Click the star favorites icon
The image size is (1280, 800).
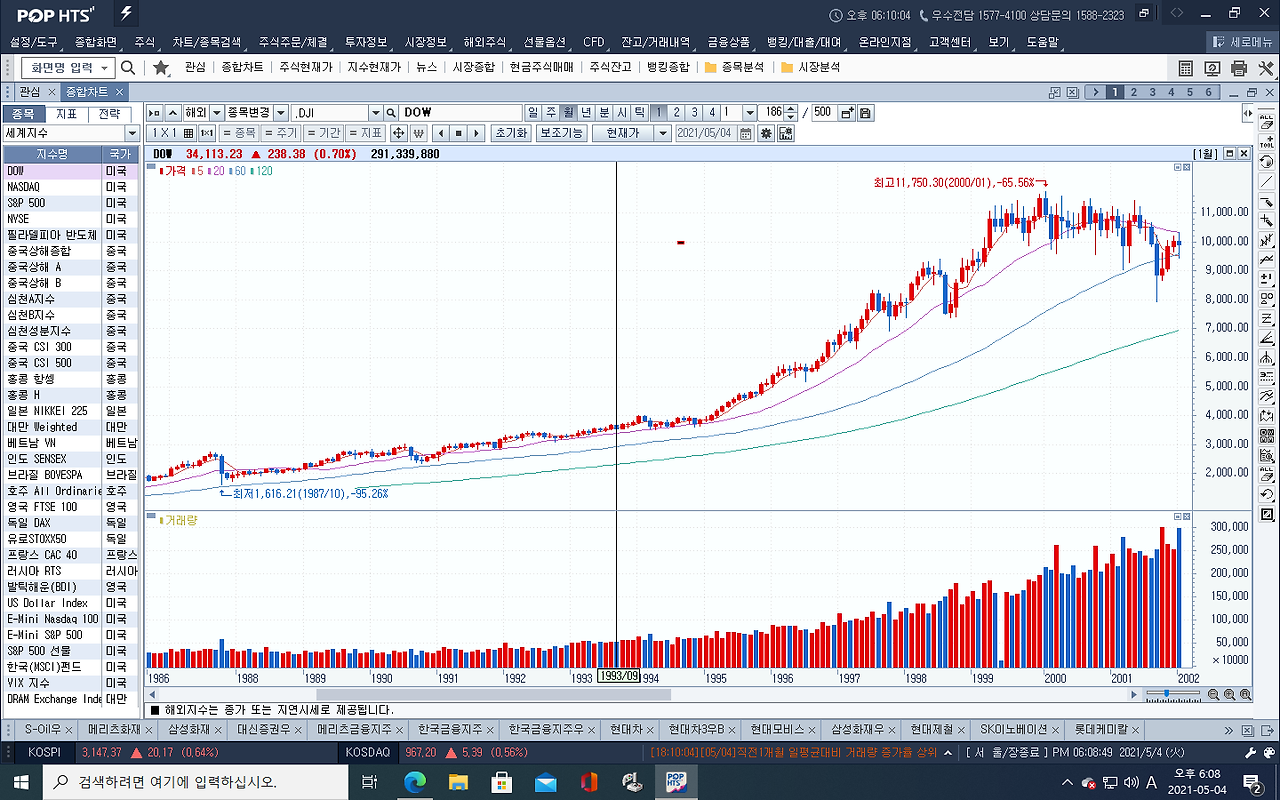tap(161, 67)
